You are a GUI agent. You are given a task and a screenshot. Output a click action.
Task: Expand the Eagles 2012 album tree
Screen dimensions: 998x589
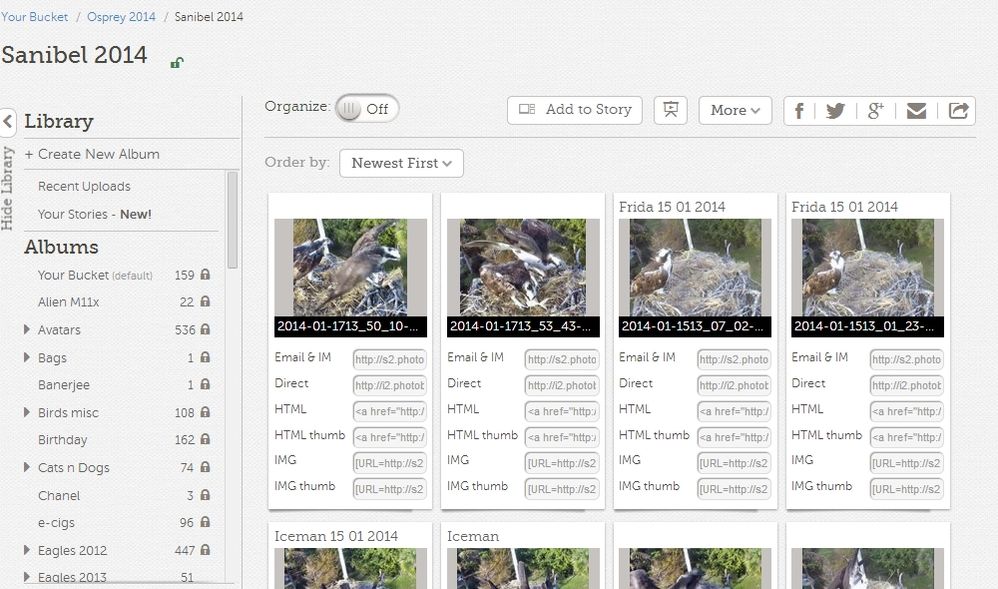[x=27, y=550]
